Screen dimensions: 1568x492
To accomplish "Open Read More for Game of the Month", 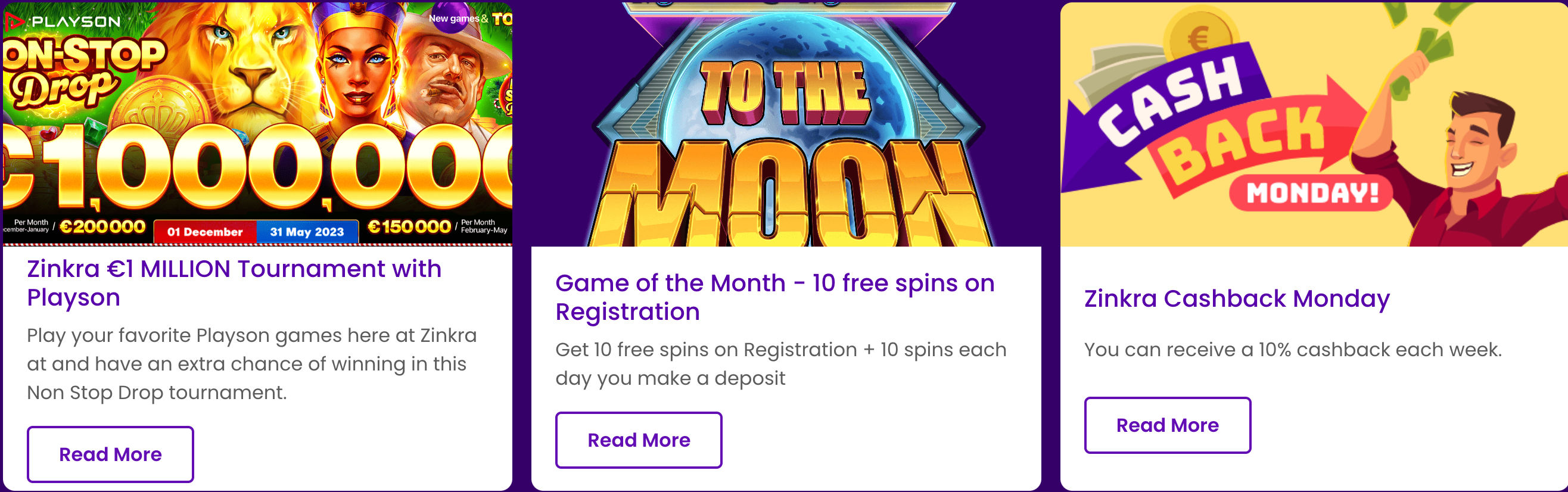I will [x=639, y=440].
